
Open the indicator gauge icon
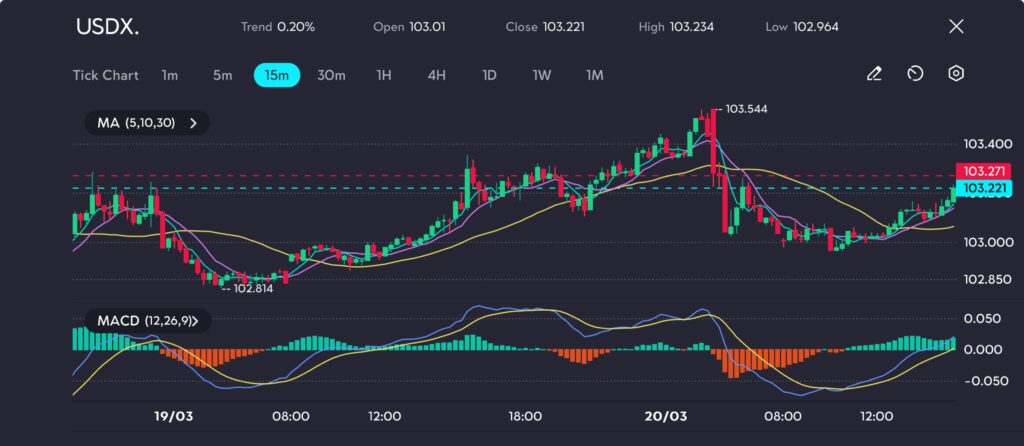coord(915,74)
